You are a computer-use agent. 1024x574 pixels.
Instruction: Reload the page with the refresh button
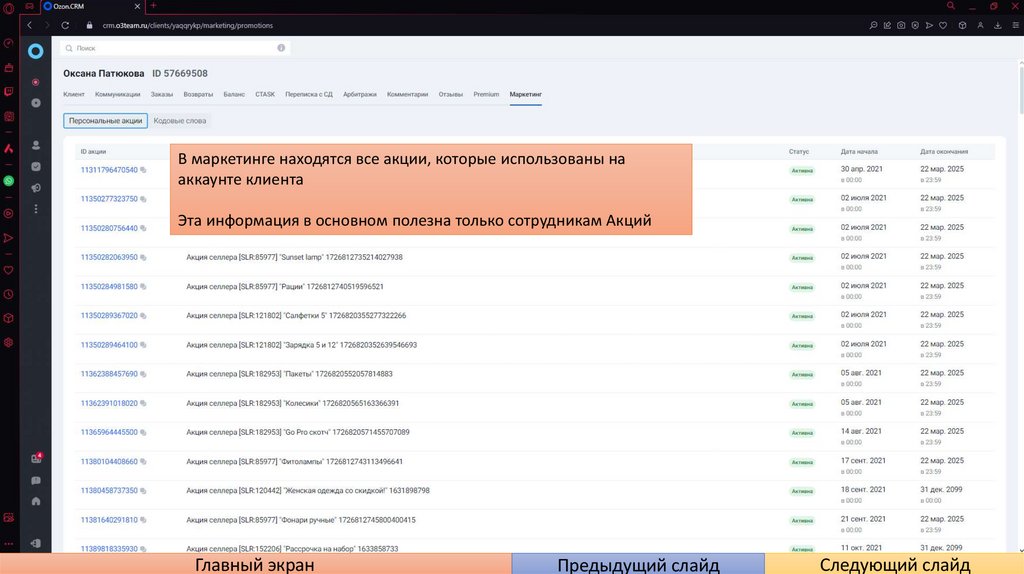65,25
